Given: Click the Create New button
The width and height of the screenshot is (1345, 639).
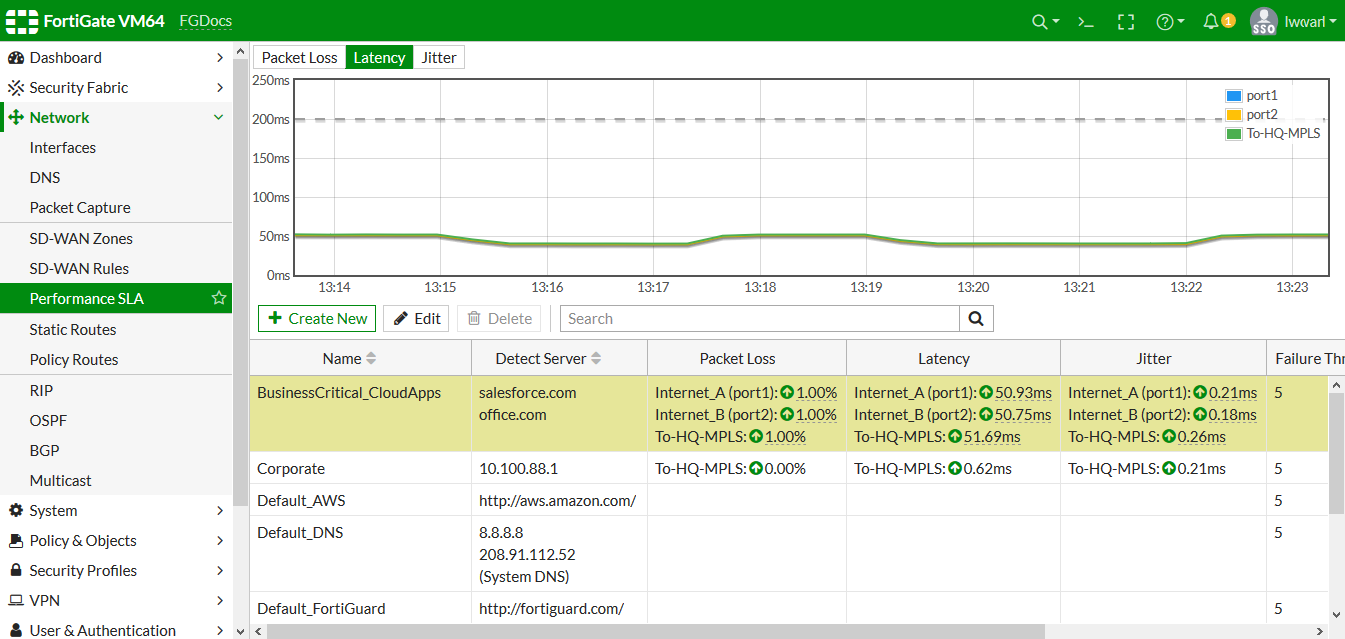Looking at the screenshot, I should pos(316,318).
